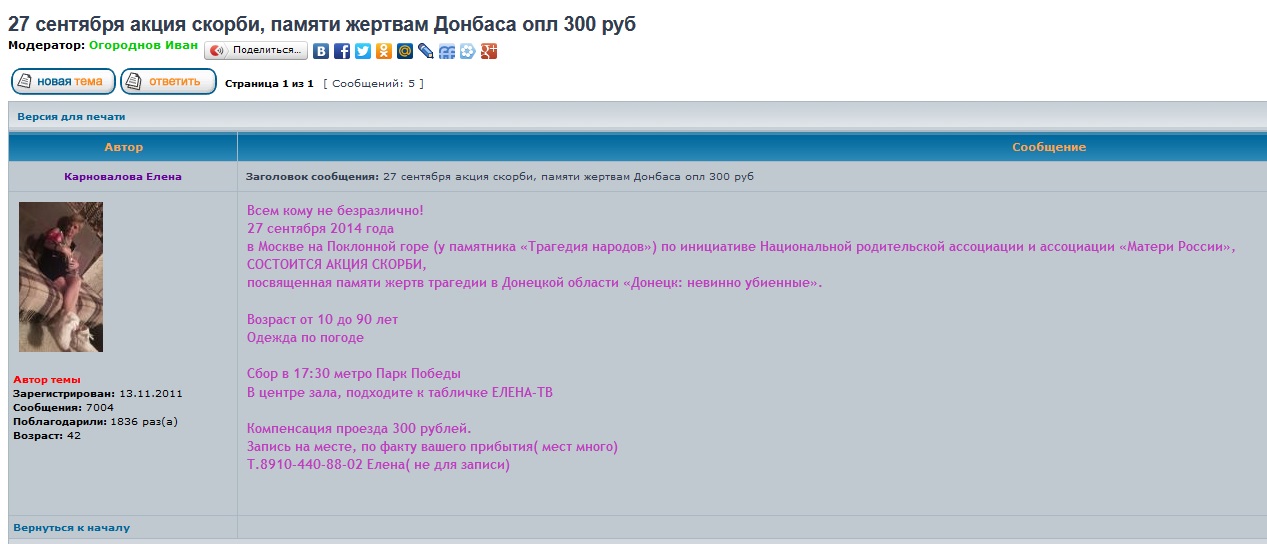The width and height of the screenshot is (1267, 544).
Task: Click the topic title heading
Action: (321, 24)
